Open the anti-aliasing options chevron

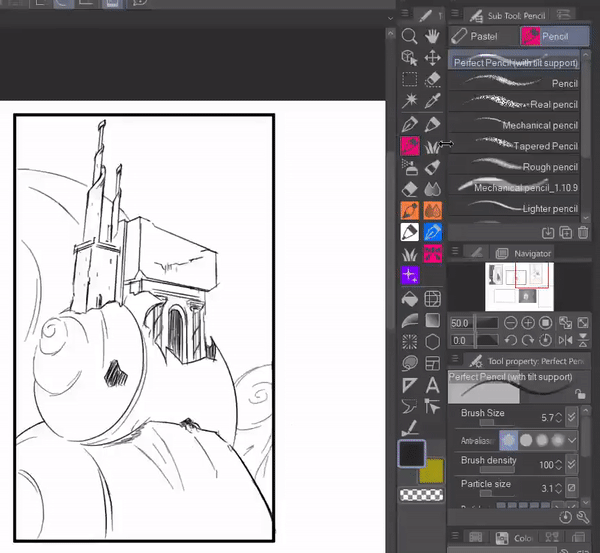571,440
